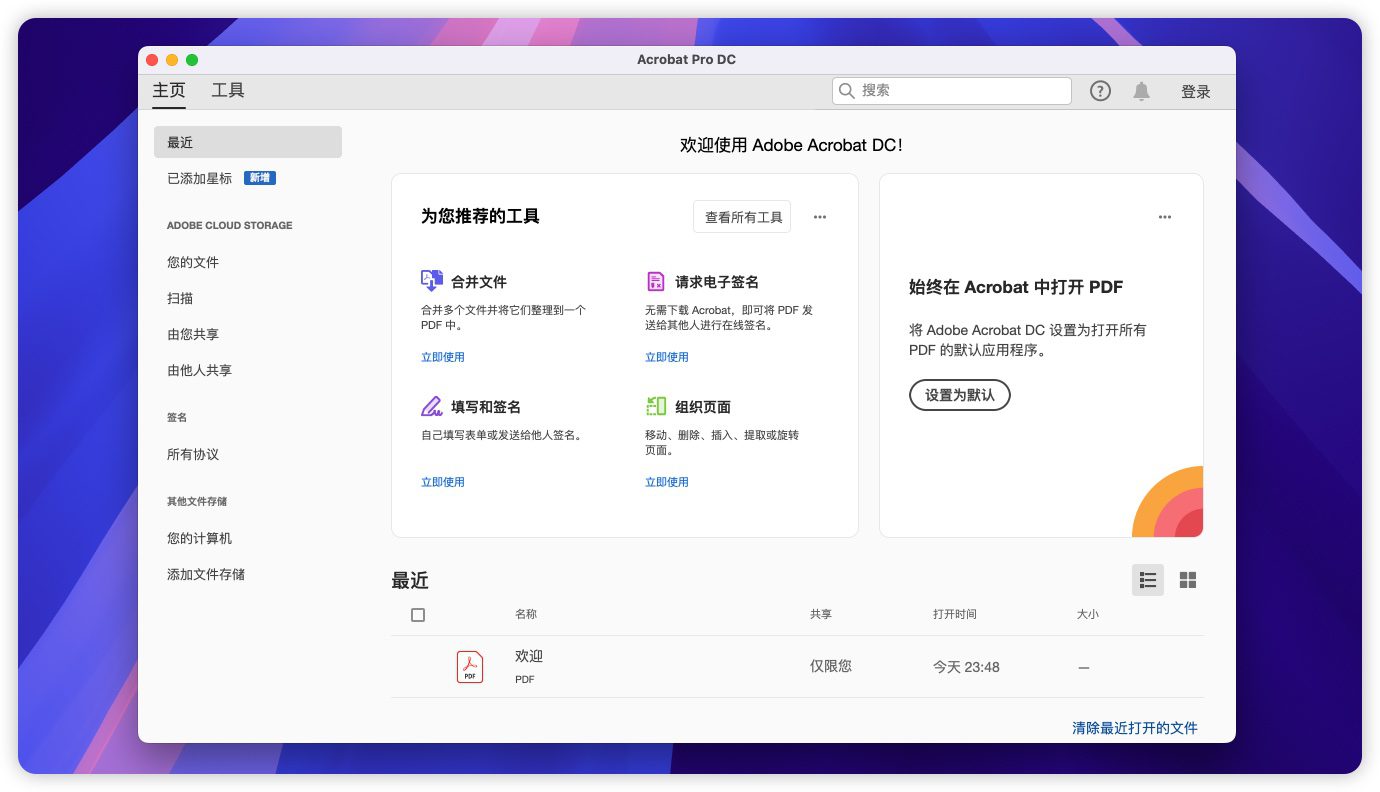
Task: Click the 今天 23:48 opened time cell
Action: 966,667
